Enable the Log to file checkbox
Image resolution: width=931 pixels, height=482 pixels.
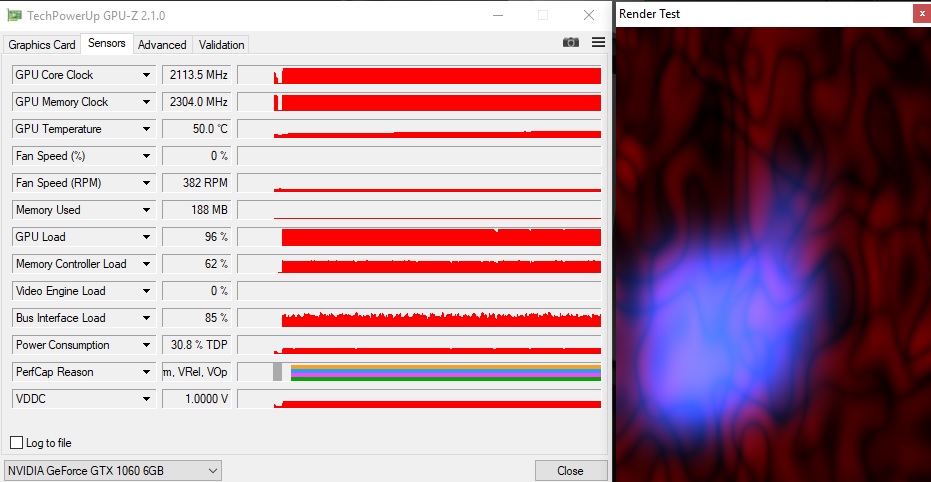click(17, 443)
